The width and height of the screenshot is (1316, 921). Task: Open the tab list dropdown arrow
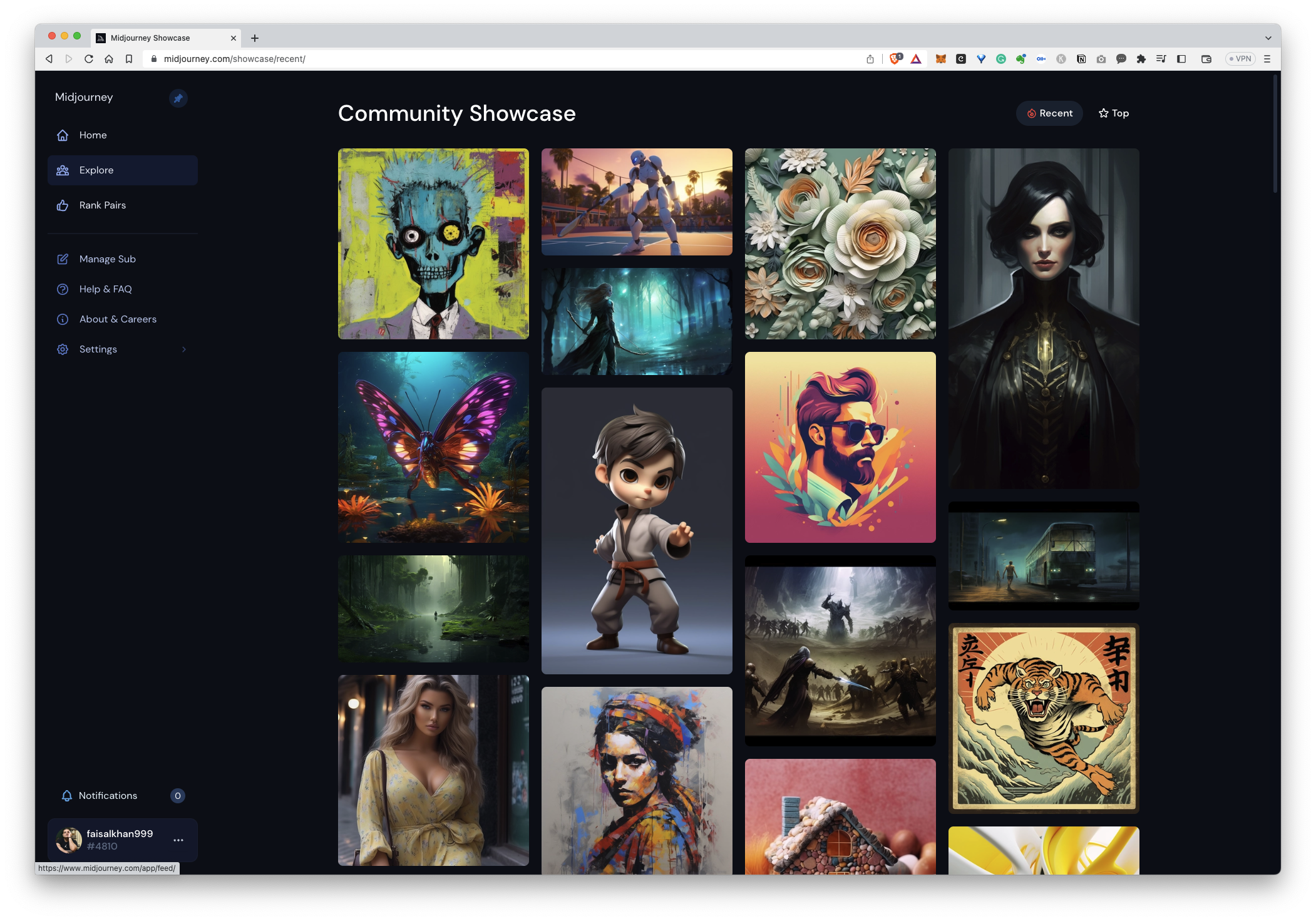pos(1268,38)
